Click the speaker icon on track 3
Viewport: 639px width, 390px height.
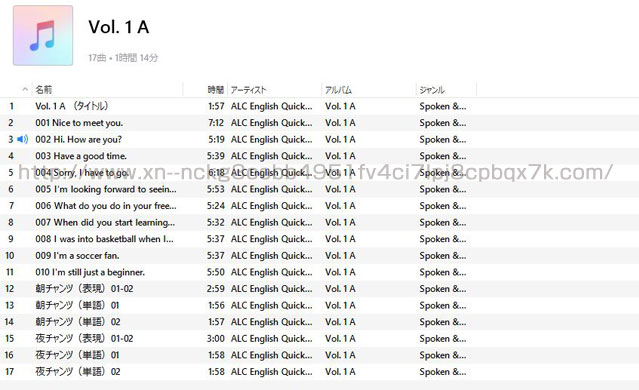(23, 139)
